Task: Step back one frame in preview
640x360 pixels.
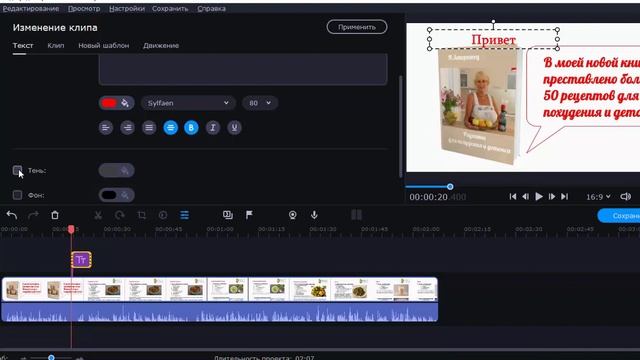Action: [x=526, y=197]
